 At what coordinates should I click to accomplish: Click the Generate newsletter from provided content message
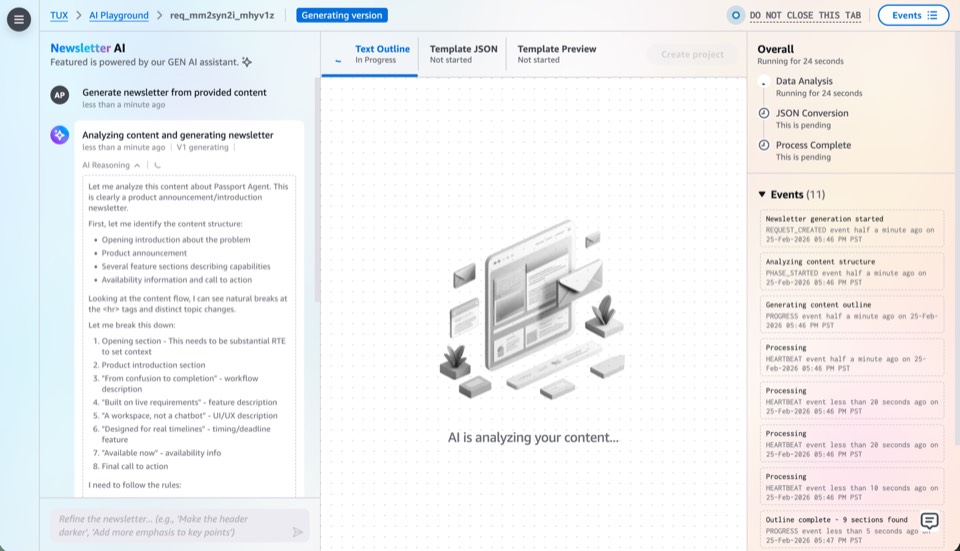click(x=174, y=92)
